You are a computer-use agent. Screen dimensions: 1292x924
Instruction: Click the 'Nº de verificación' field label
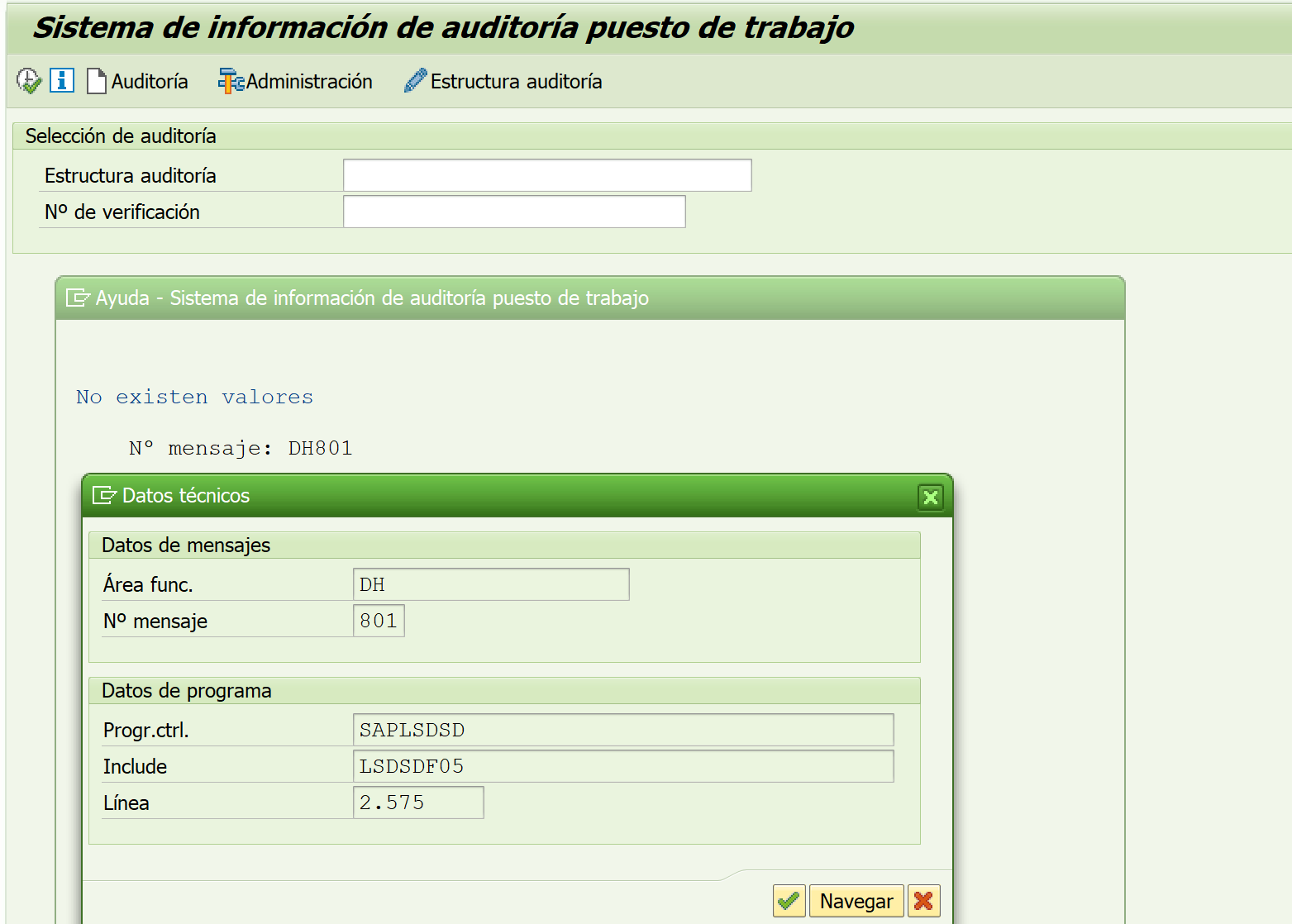[x=122, y=212]
